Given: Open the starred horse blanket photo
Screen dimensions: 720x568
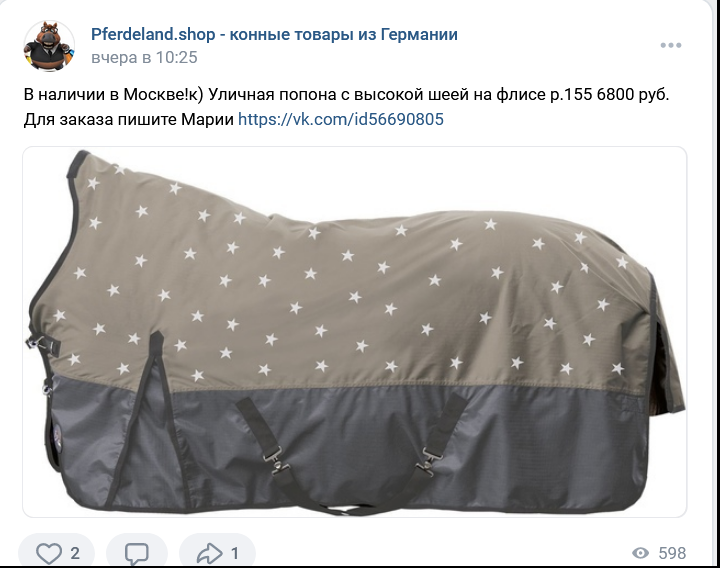Looking at the screenshot, I should pyautogui.click(x=354, y=332).
